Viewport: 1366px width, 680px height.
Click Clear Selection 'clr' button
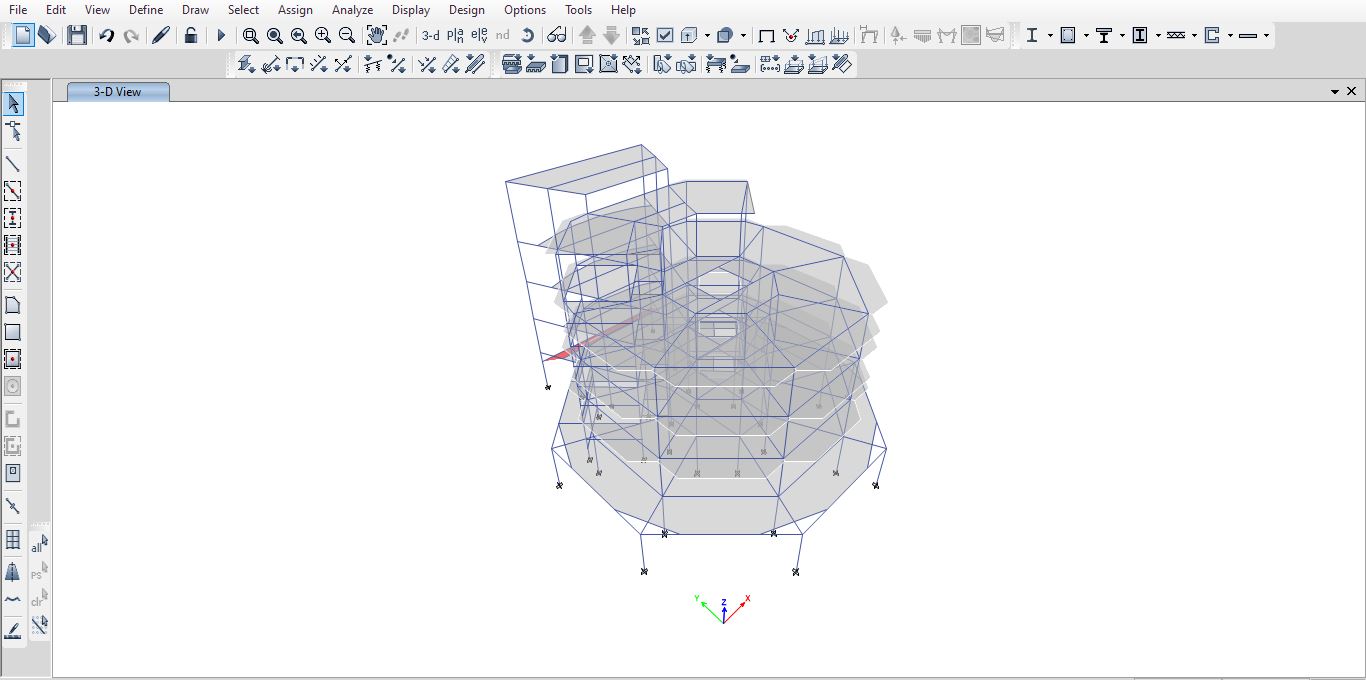[39, 599]
